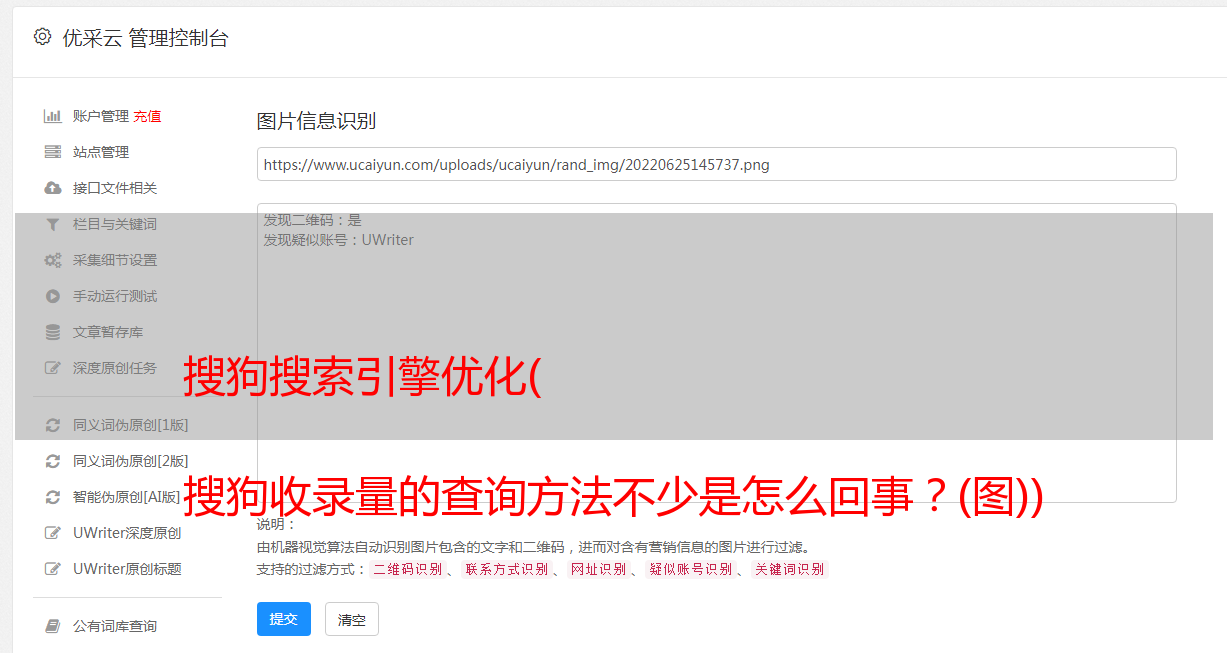Click the 网址识别 tag
Image resolution: width=1227 pixels, height=653 pixels.
pyautogui.click(x=598, y=569)
